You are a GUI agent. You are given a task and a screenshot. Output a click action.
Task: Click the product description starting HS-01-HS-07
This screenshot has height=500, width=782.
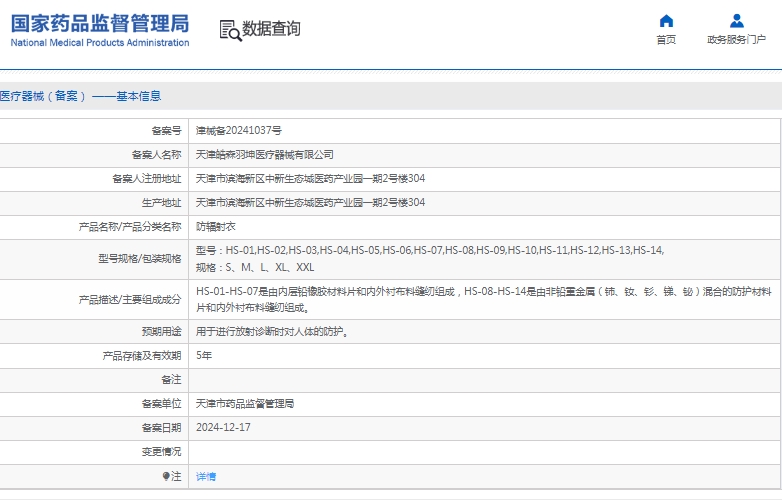coord(484,300)
